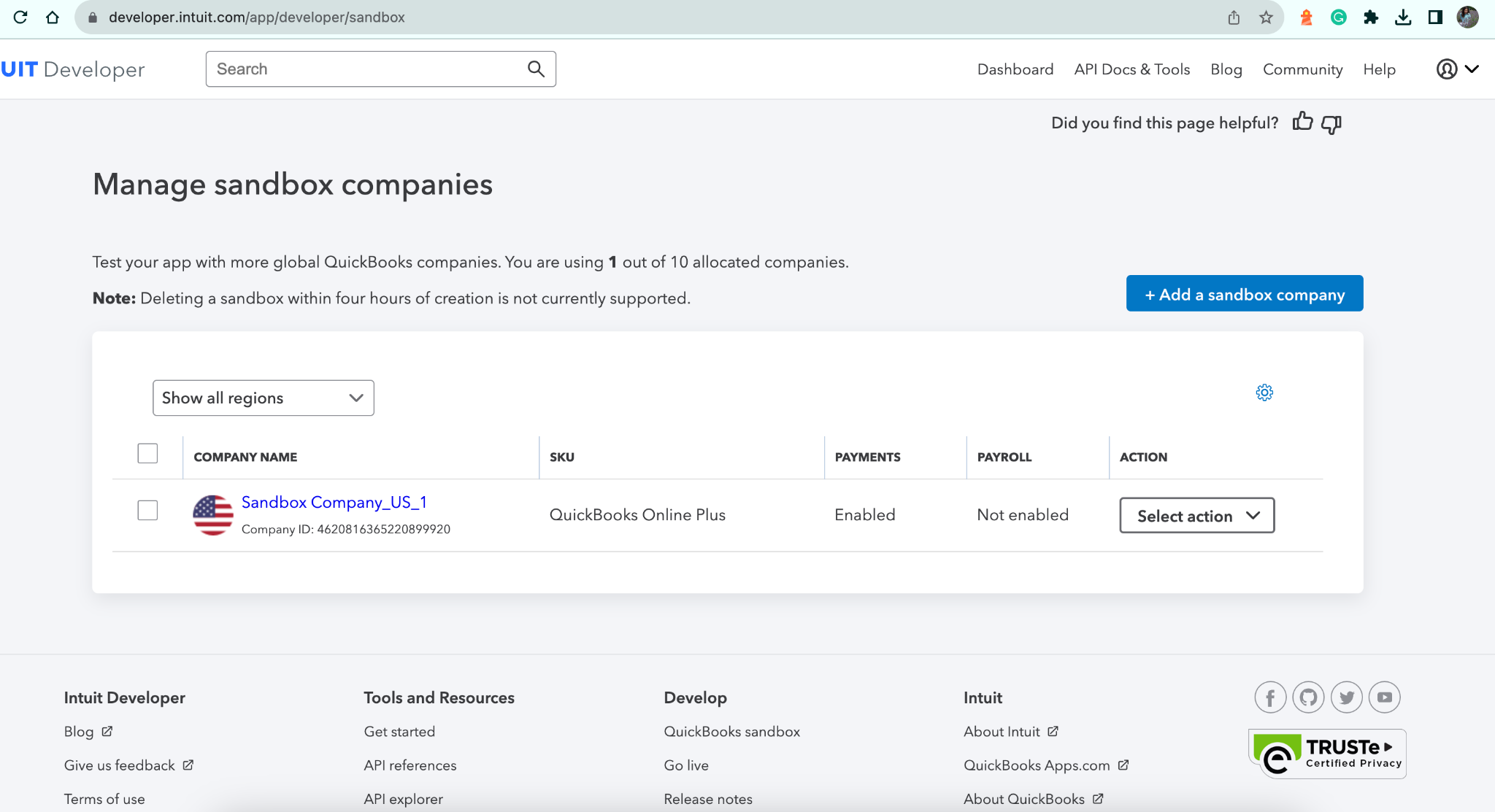Click the SKU column header
Screen dimensions: 1495x812
coord(562,457)
